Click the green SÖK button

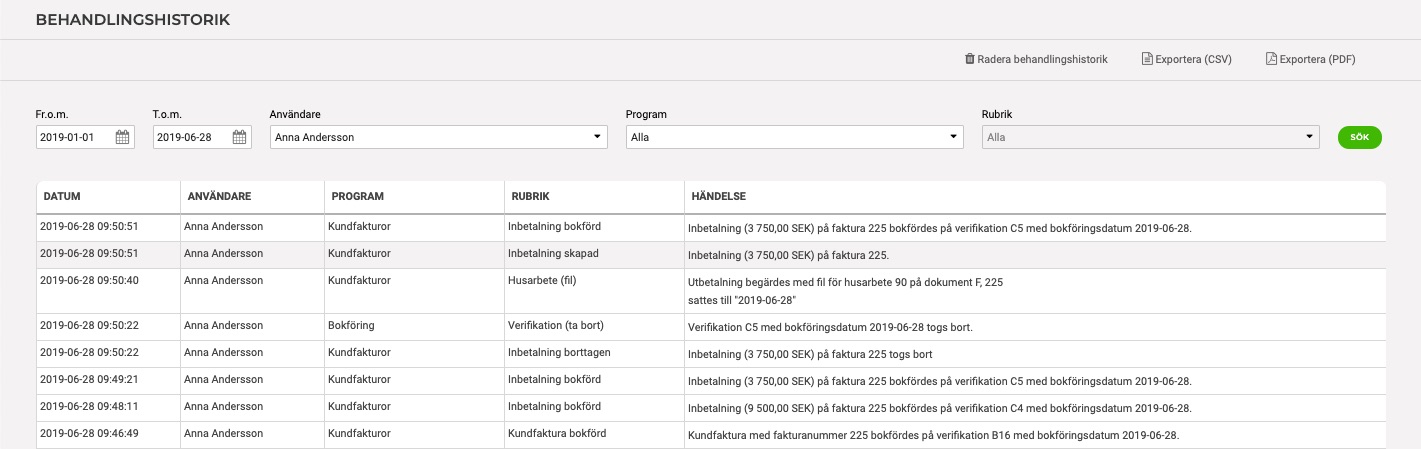[x=1359, y=137]
